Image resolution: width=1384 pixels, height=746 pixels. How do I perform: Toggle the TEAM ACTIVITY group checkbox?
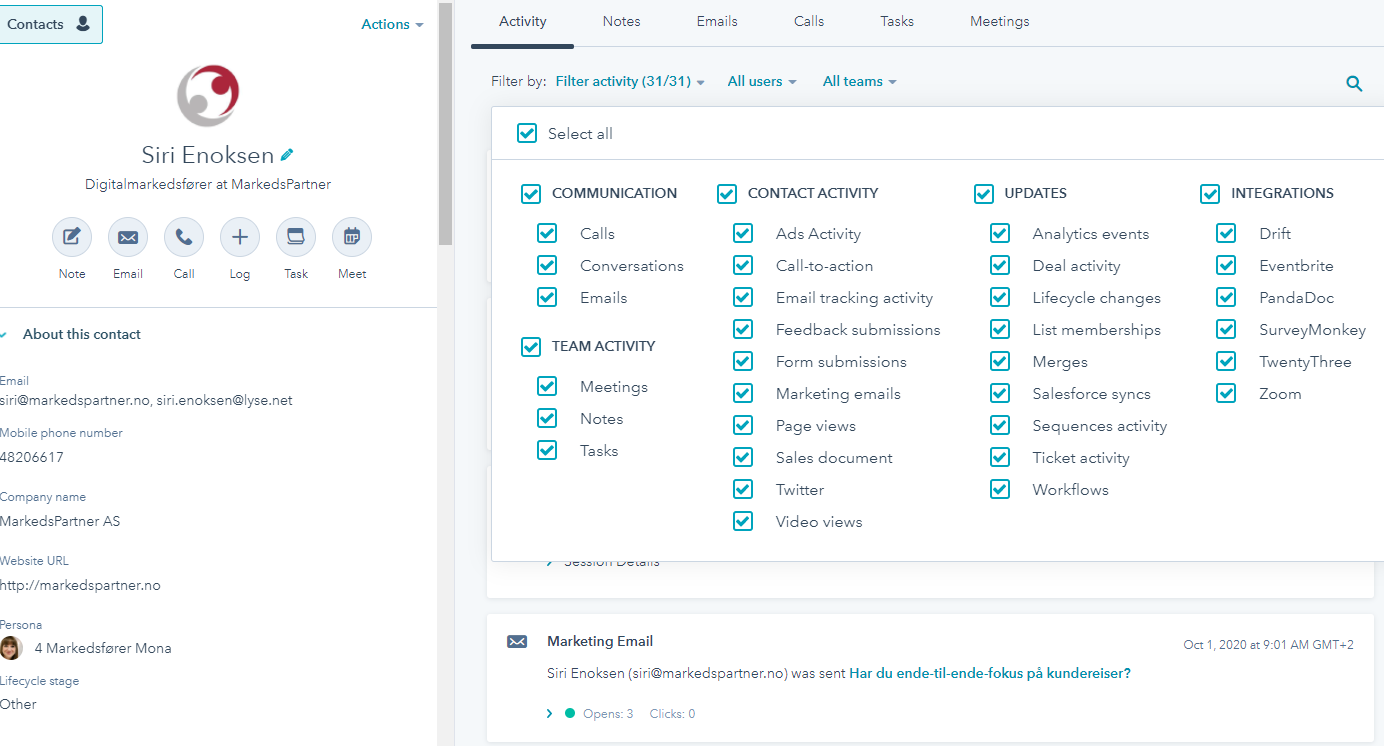(x=531, y=347)
